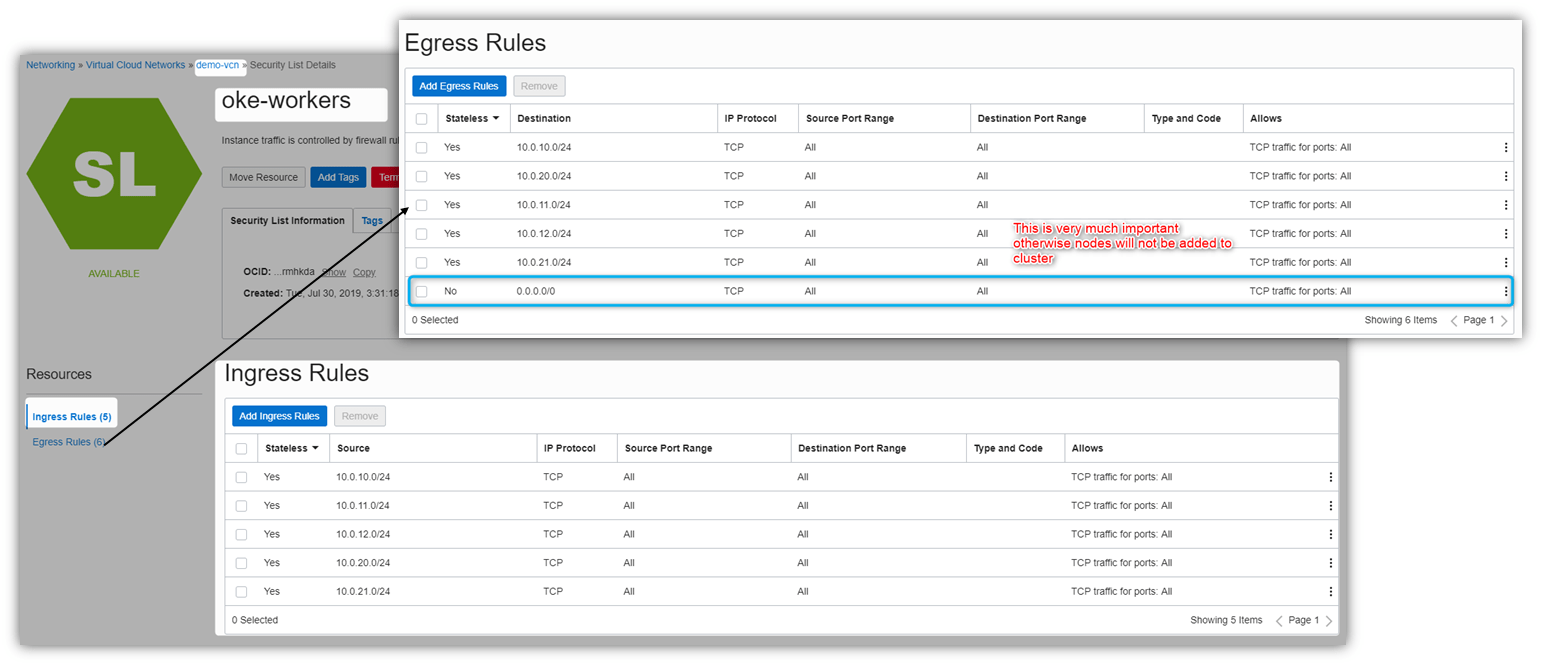Click the Destination column header in Egress Rules

(544, 118)
